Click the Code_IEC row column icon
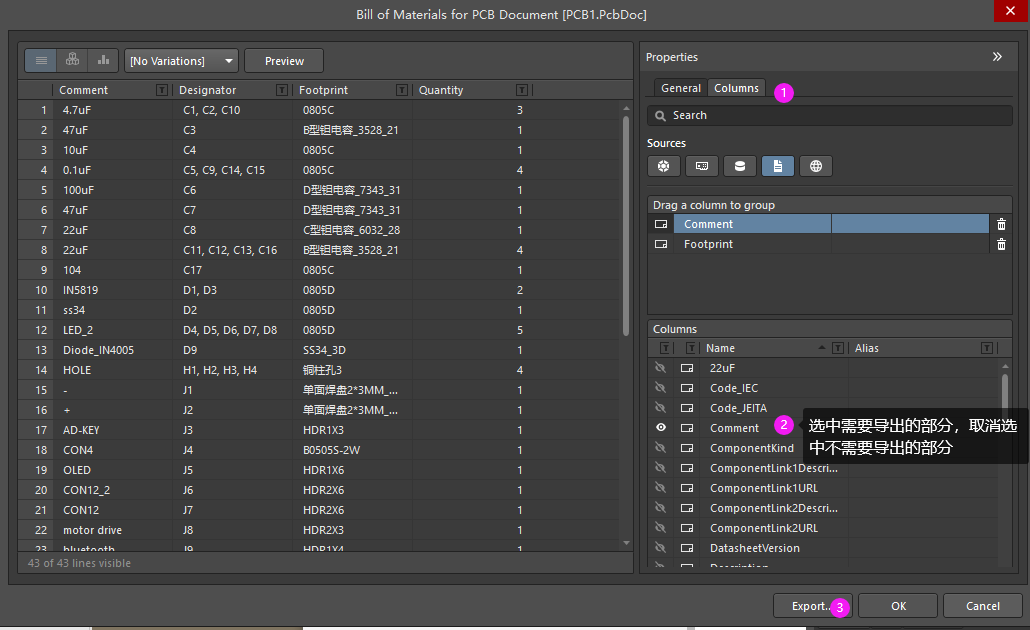Screen dimensions: 1030x630 click(687, 388)
